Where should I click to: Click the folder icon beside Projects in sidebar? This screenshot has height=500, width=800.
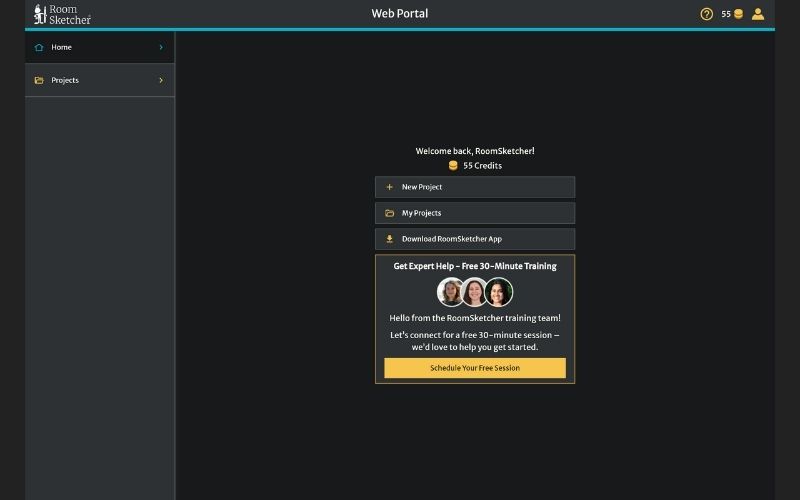point(39,80)
